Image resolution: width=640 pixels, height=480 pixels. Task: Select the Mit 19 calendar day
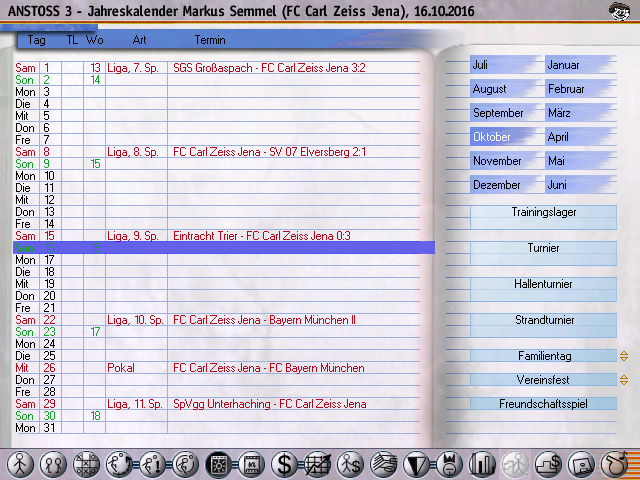(35, 284)
